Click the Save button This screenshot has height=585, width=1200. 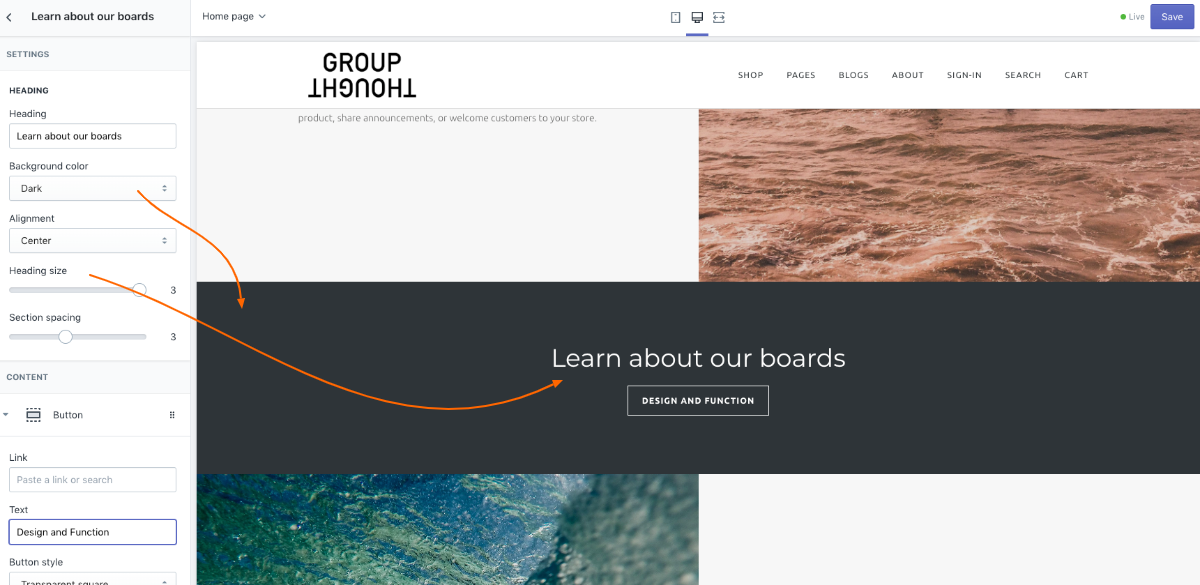1172,17
